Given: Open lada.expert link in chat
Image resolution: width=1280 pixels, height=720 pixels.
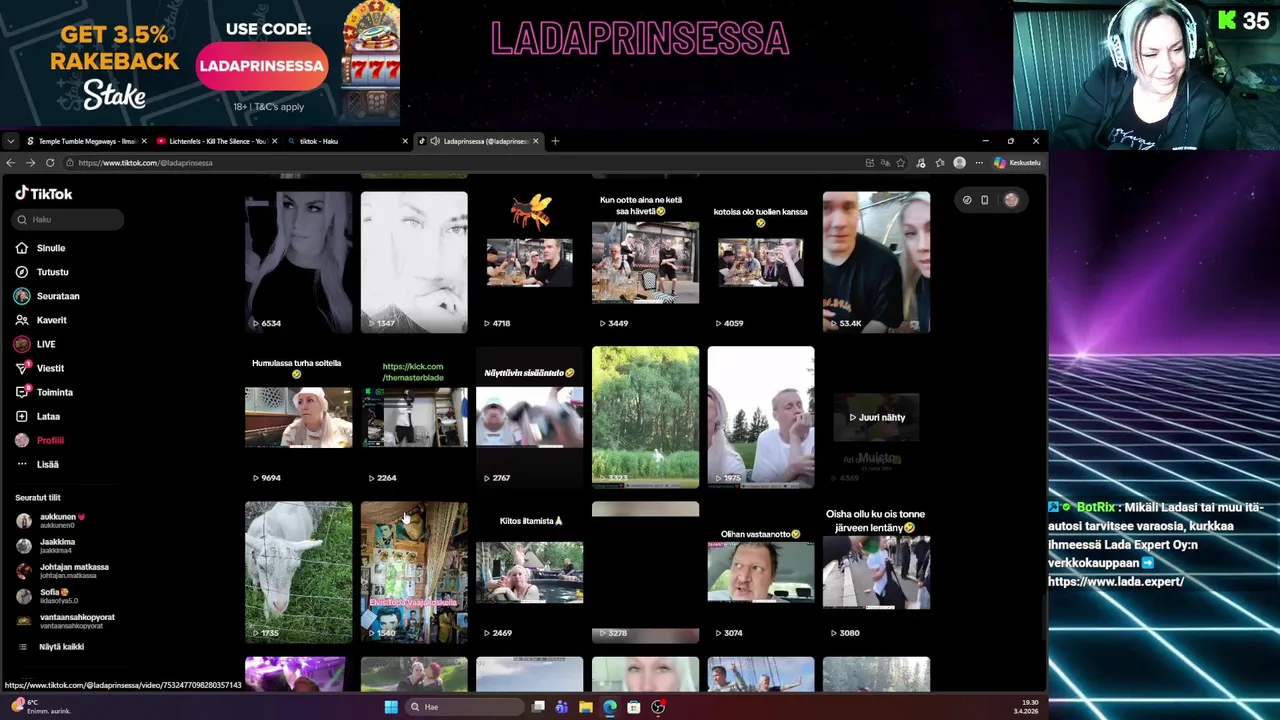Looking at the screenshot, I should tap(1116, 581).
